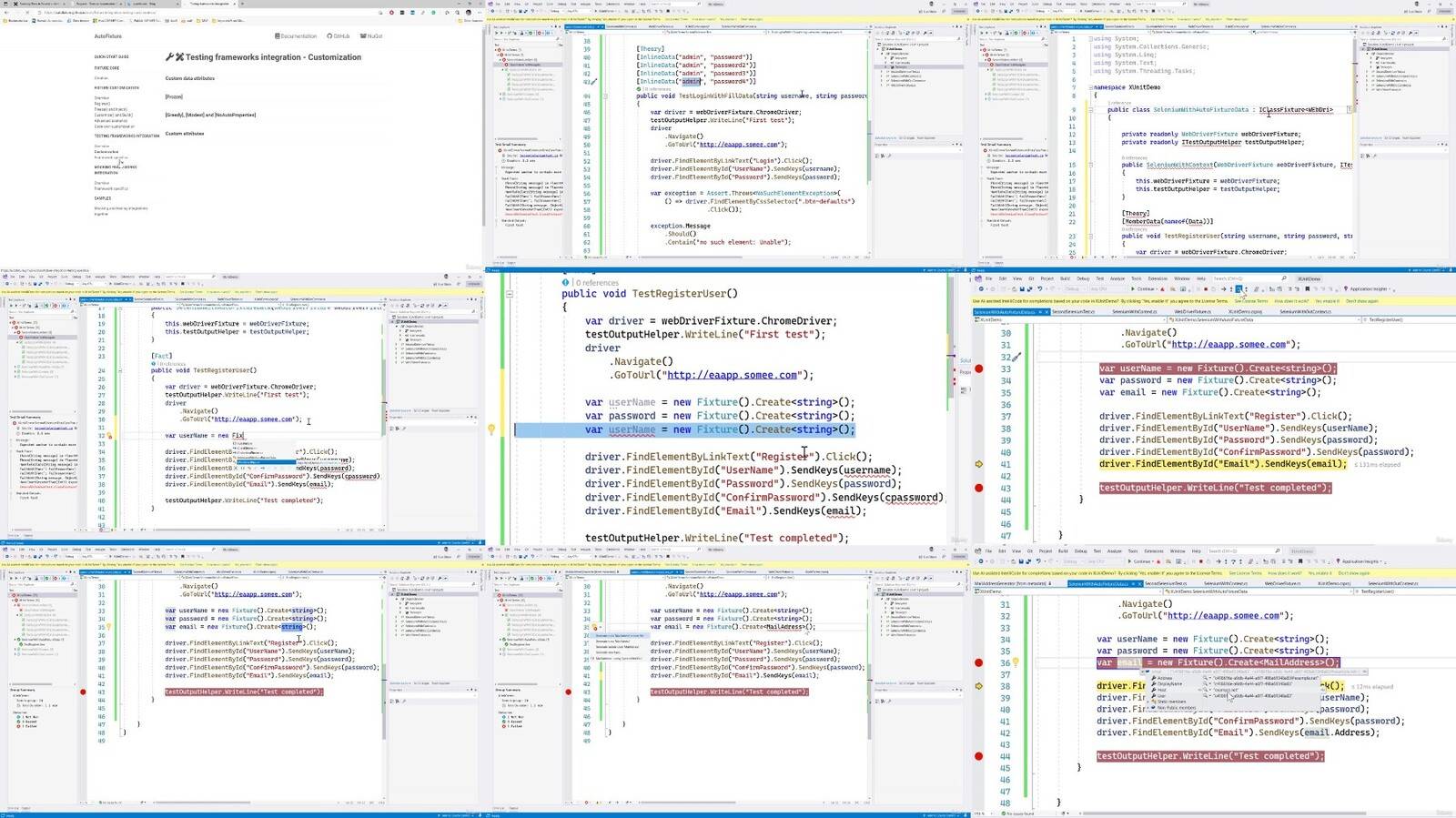
Task: Collapse the TestRegisterUser method in center frame
Action: click(x=510, y=294)
